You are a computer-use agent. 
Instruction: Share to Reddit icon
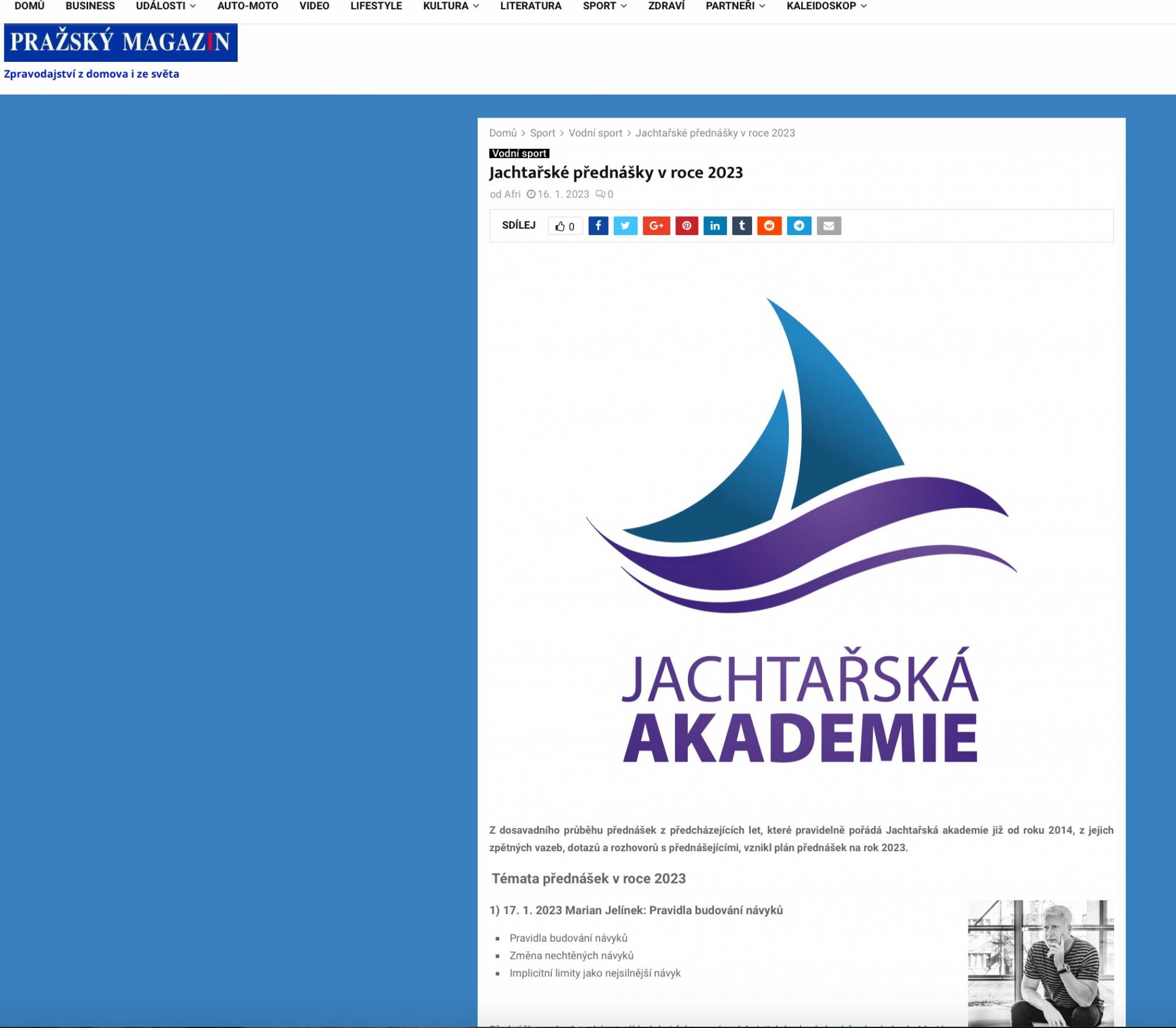(x=769, y=226)
